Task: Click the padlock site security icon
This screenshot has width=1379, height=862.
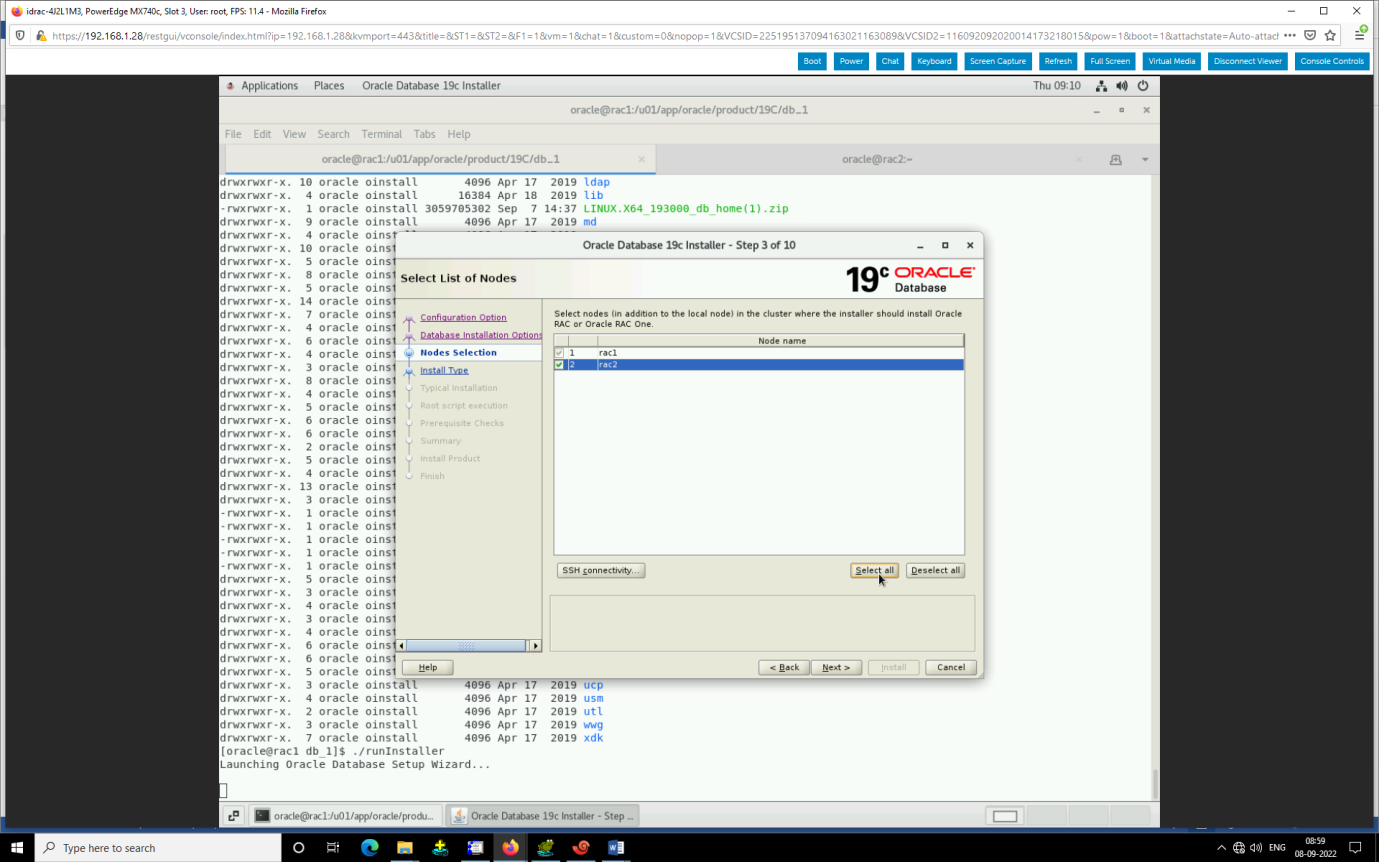Action: [41, 35]
